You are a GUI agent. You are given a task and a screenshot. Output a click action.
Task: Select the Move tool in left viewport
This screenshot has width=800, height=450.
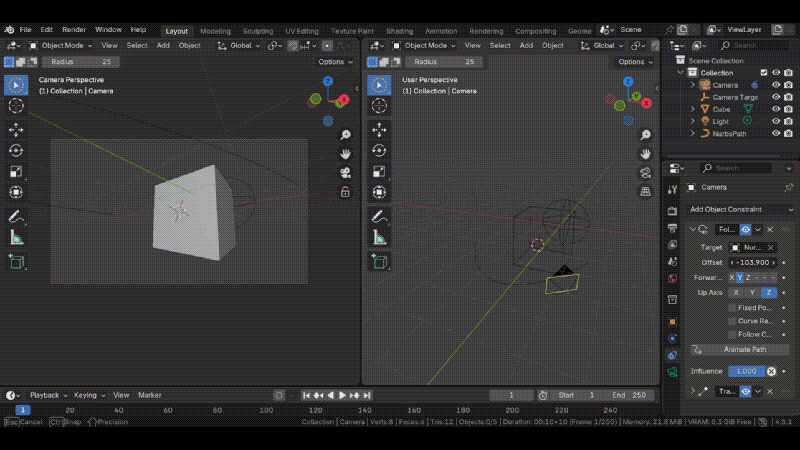pos(16,130)
